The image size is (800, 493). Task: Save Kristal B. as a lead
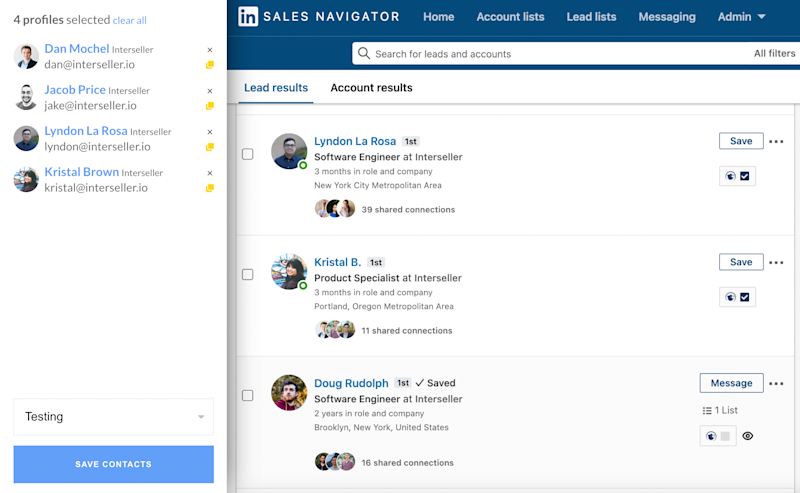741,262
